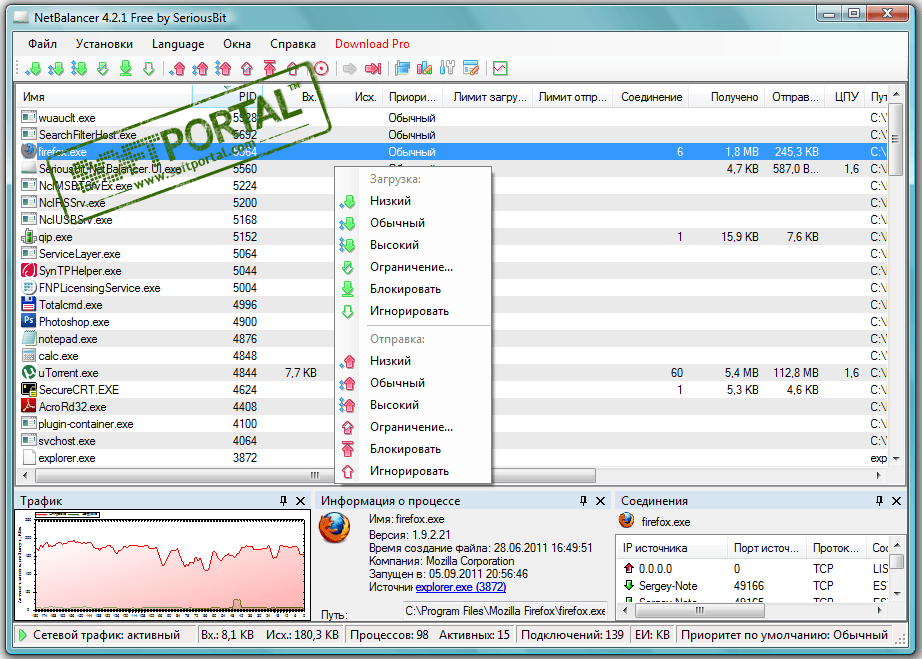Screen dimensions: 922x659
Task: Close the Трафик panel
Action: (x=300, y=501)
